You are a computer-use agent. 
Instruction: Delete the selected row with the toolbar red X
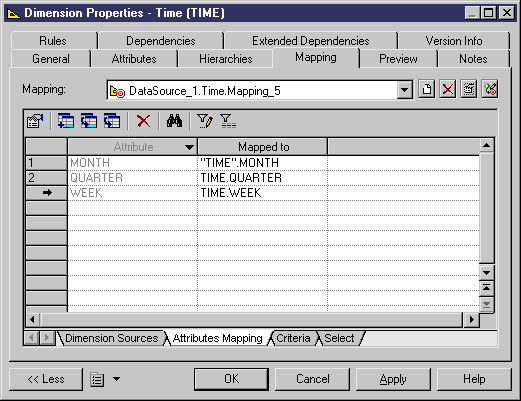pos(143,121)
